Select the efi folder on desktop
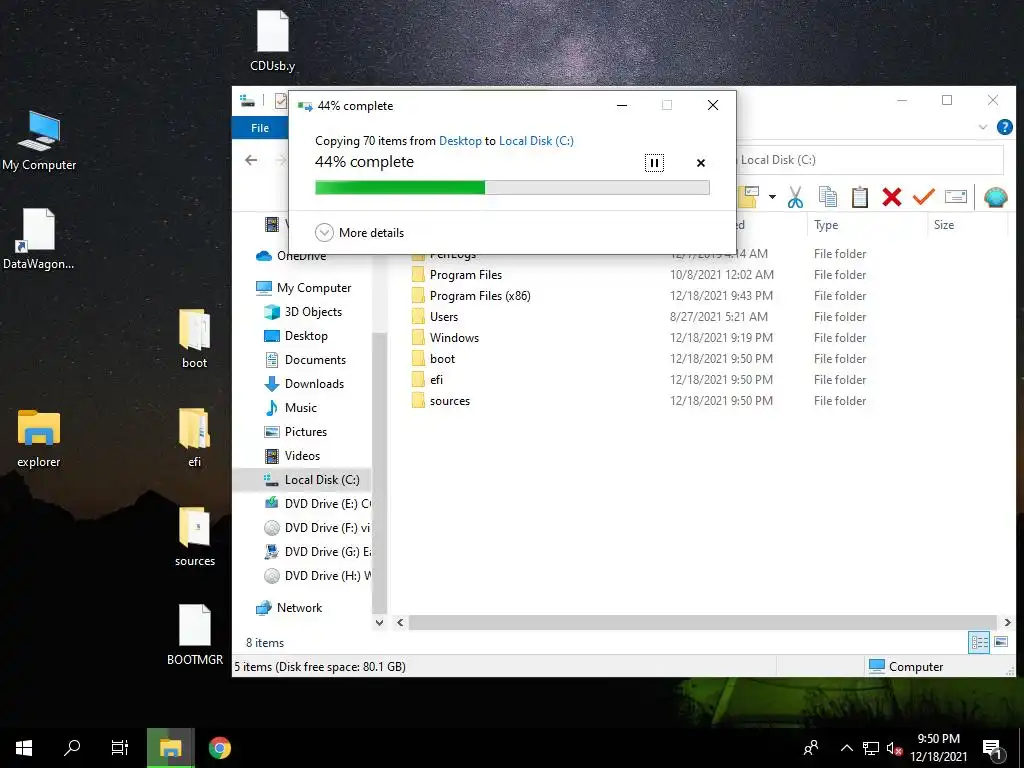This screenshot has width=1024, height=768. 195,438
